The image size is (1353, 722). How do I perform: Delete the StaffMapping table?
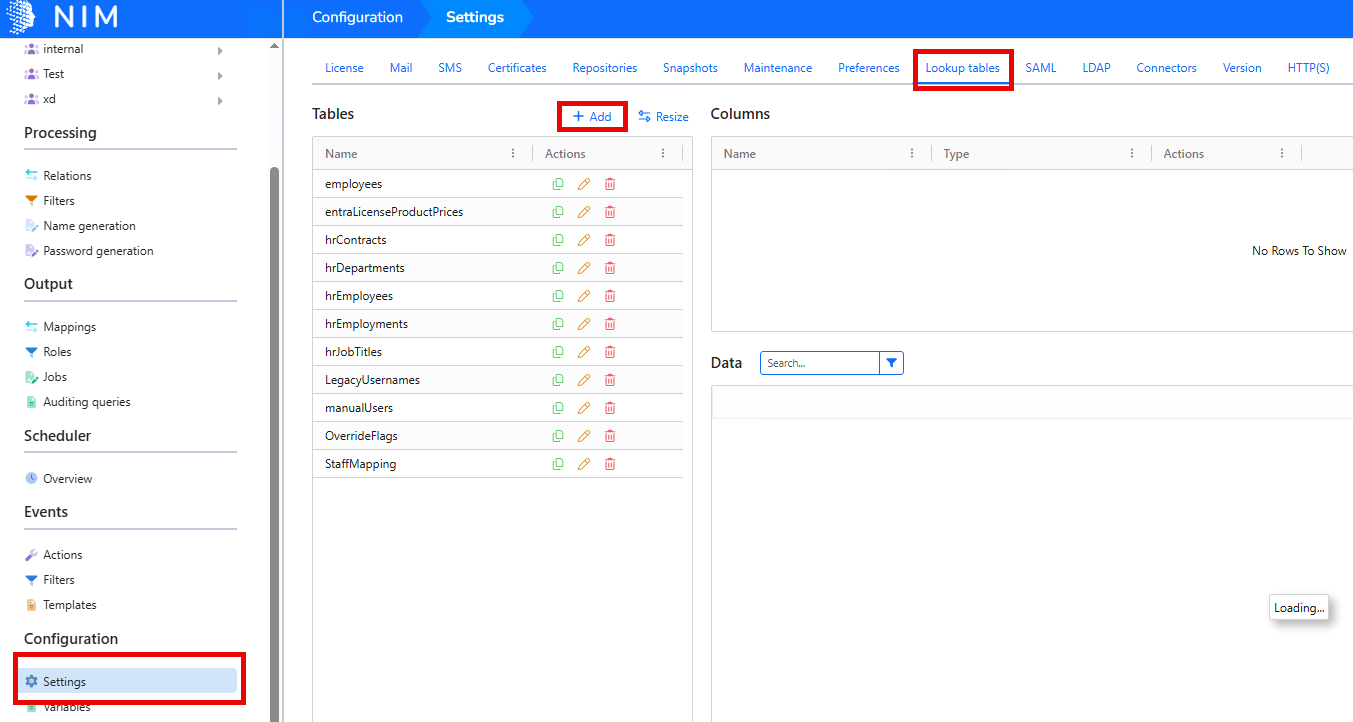point(610,464)
